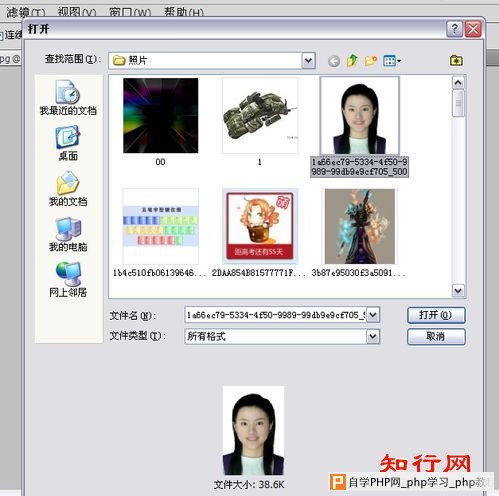
Task: Open the 窗口(W) menu
Action: tap(130, 13)
